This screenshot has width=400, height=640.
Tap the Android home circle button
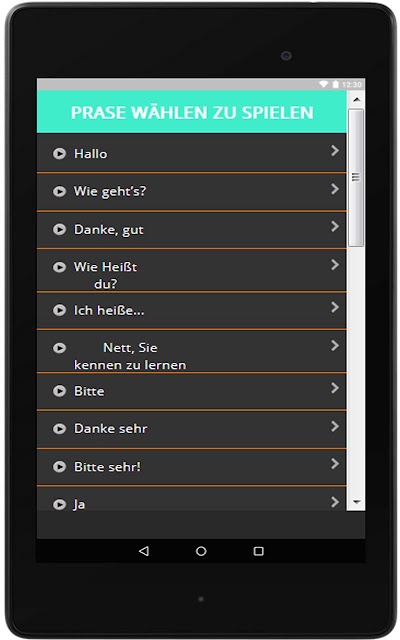point(201,551)
